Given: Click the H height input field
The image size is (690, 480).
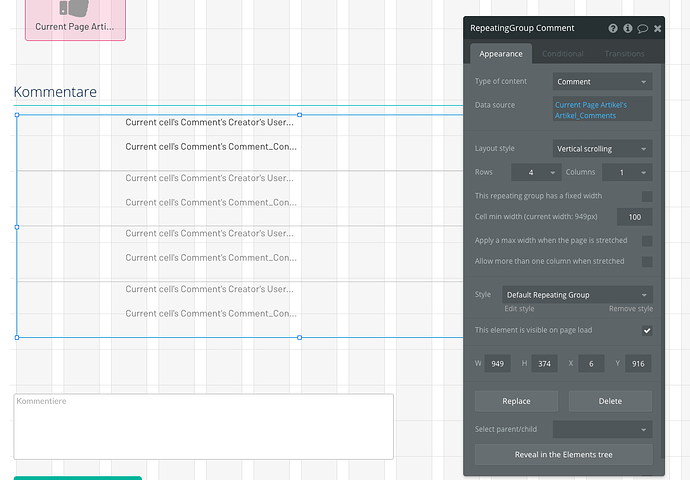Looking at the screenshot, I should [544, 364].
